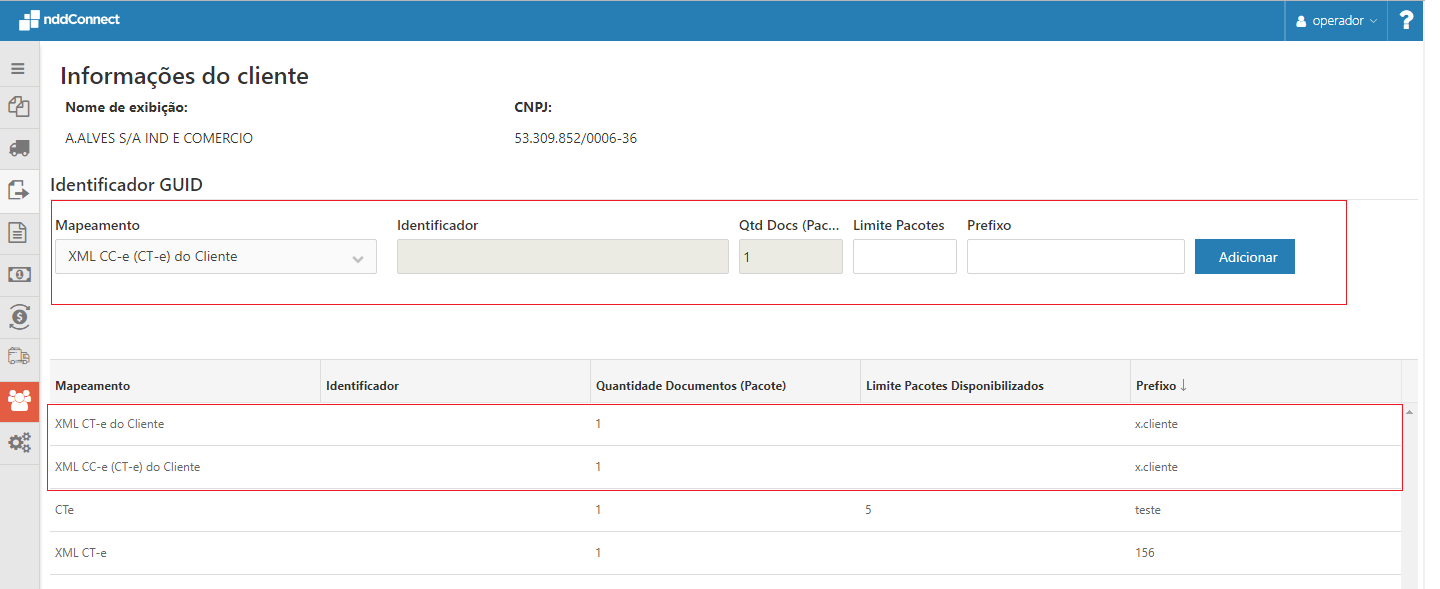
Task: Open the banknote money sidebar icon
Action: 18,274
